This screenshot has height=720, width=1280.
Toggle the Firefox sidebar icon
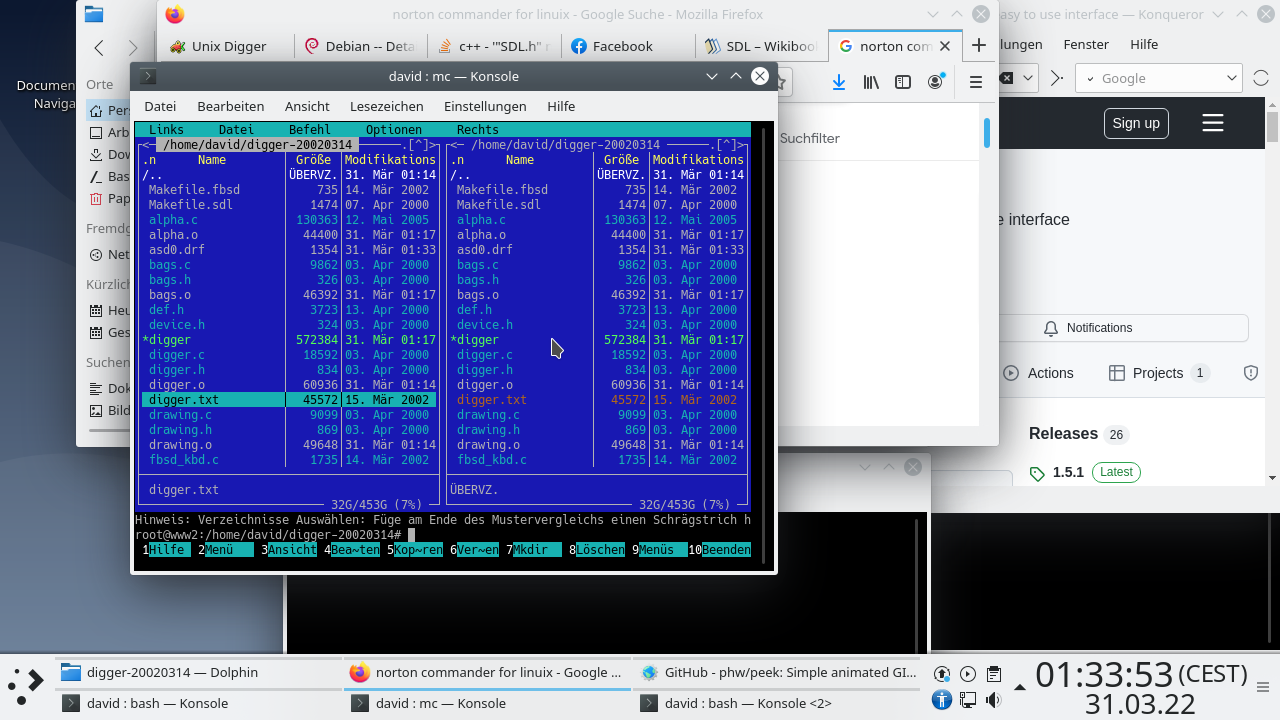(903, 82)
